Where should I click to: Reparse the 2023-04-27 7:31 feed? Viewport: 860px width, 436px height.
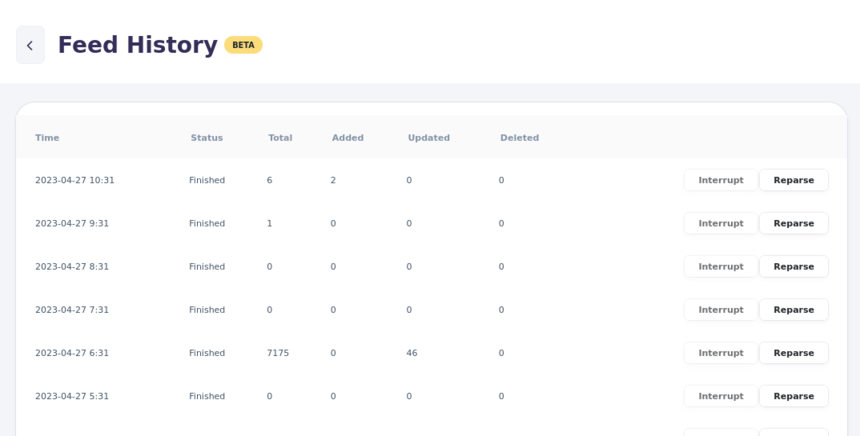(x=793, y=310)
